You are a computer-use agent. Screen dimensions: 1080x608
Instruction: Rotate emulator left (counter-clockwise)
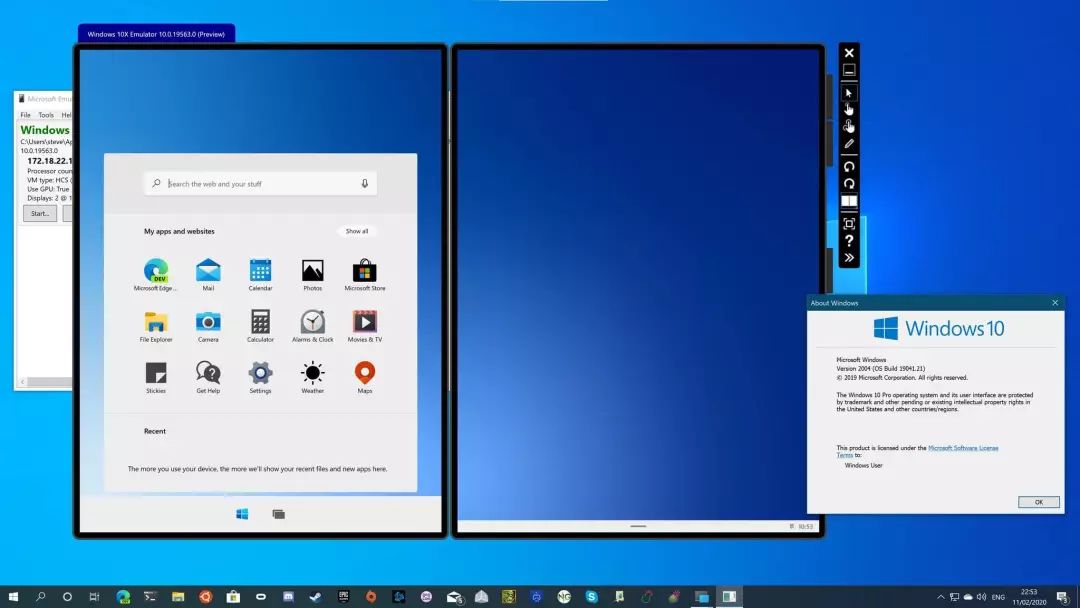pyautogui.click(x=849, y=167)
